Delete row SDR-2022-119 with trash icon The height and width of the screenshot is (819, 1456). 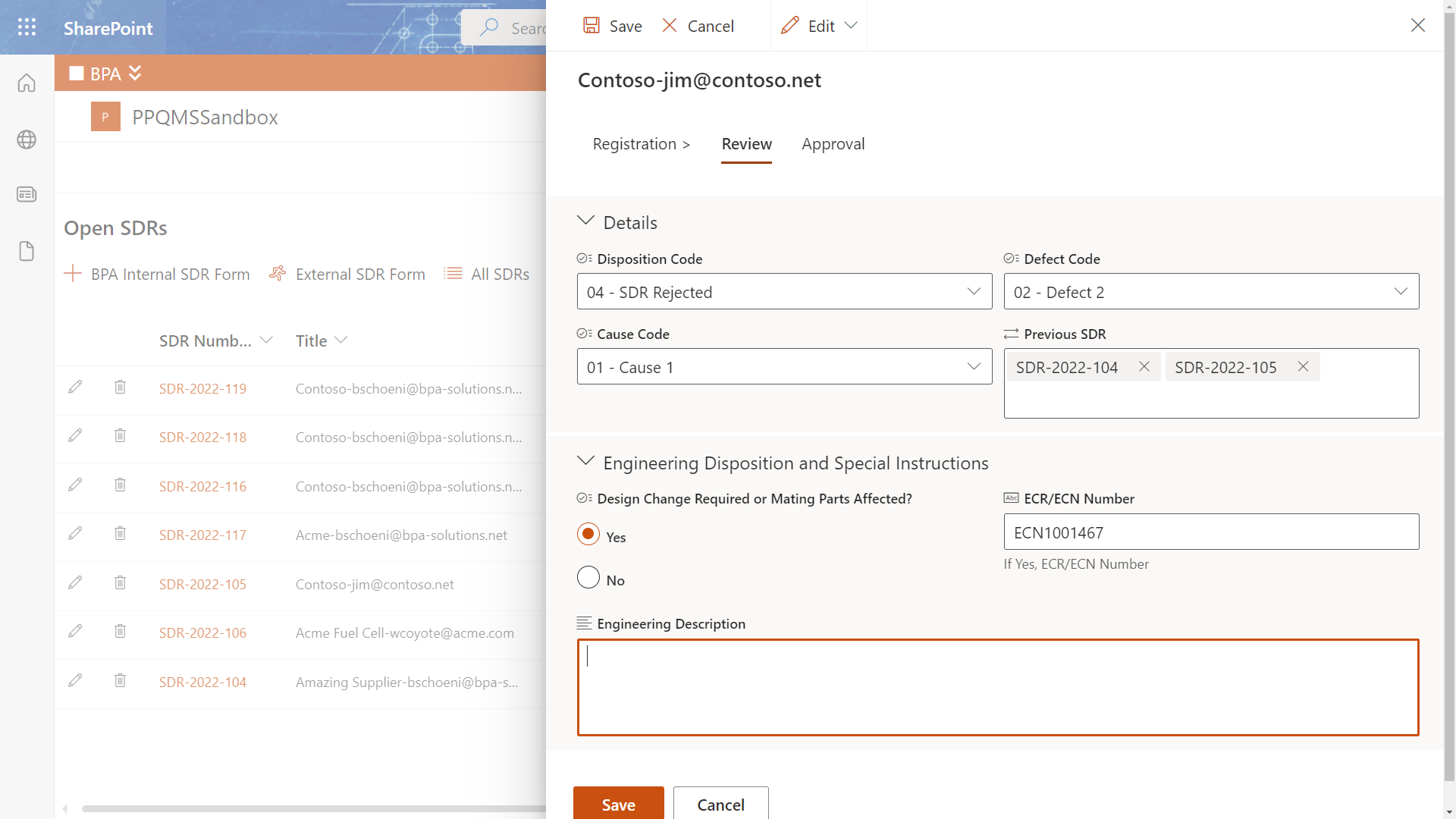pyautogui.click(x=120, y=387)
